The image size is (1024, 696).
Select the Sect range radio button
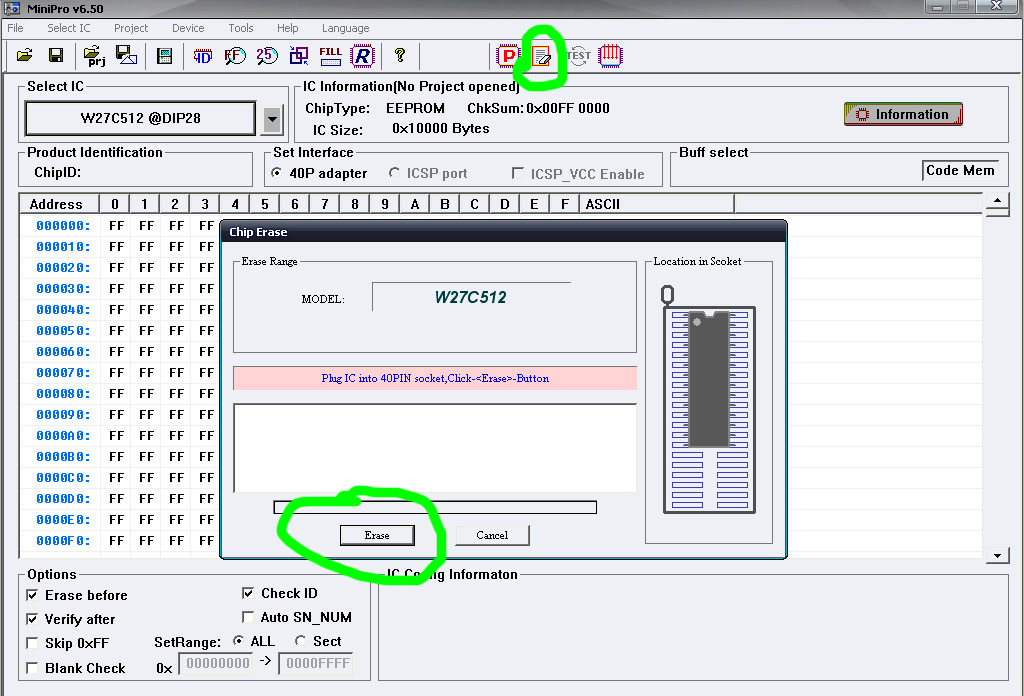point(300,641)
